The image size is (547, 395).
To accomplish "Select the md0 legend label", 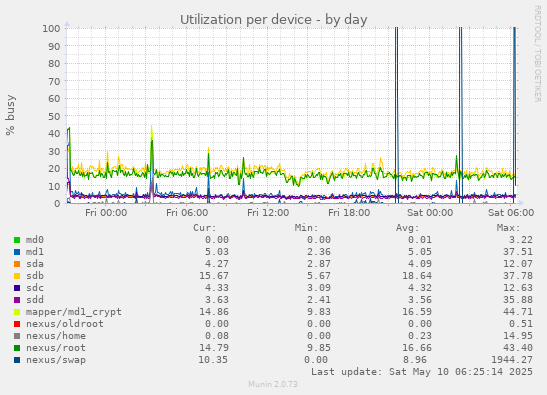I will (35, 240).
